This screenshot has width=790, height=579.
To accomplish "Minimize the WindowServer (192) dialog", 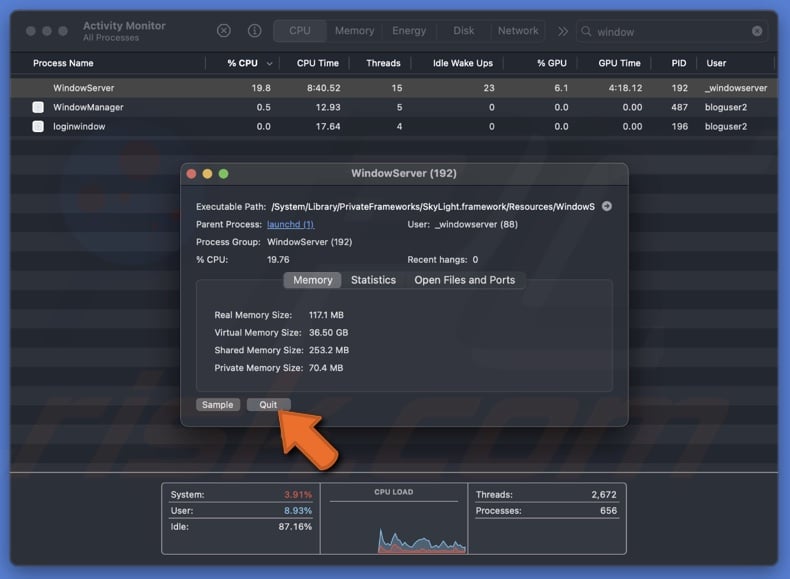I will 207,174.
